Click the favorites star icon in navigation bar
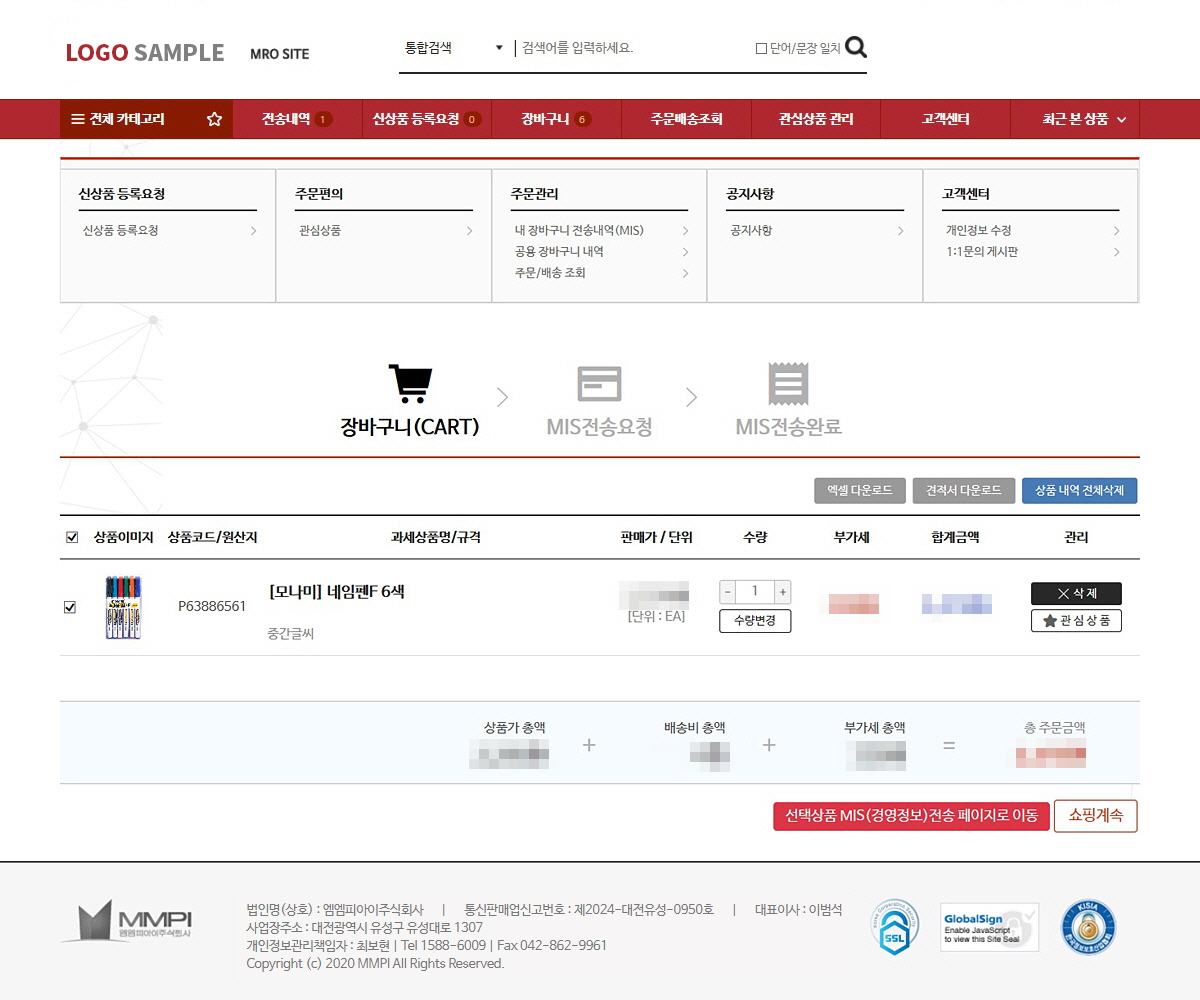 [214, 119]
